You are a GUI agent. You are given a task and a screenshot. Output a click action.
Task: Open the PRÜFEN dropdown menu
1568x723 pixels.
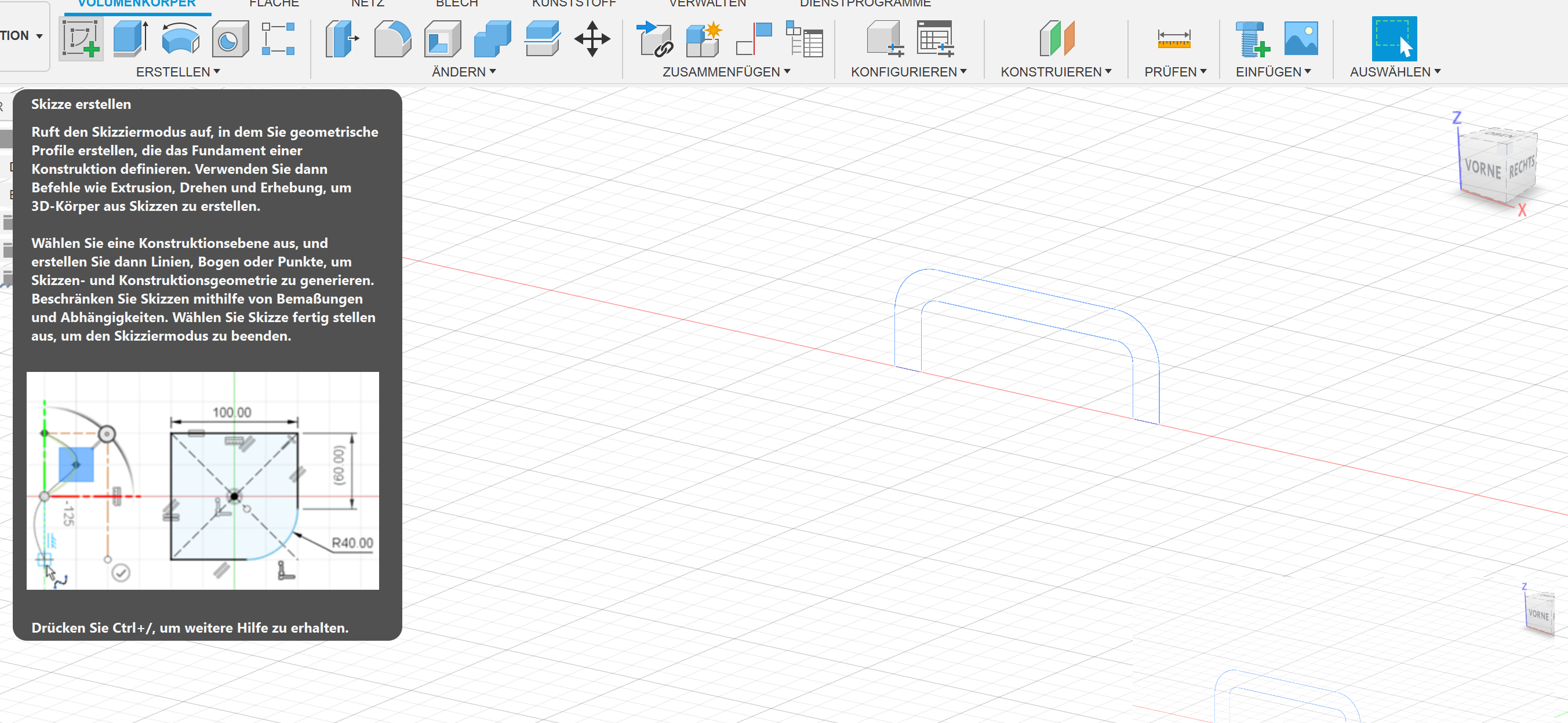pos(1175,72)
